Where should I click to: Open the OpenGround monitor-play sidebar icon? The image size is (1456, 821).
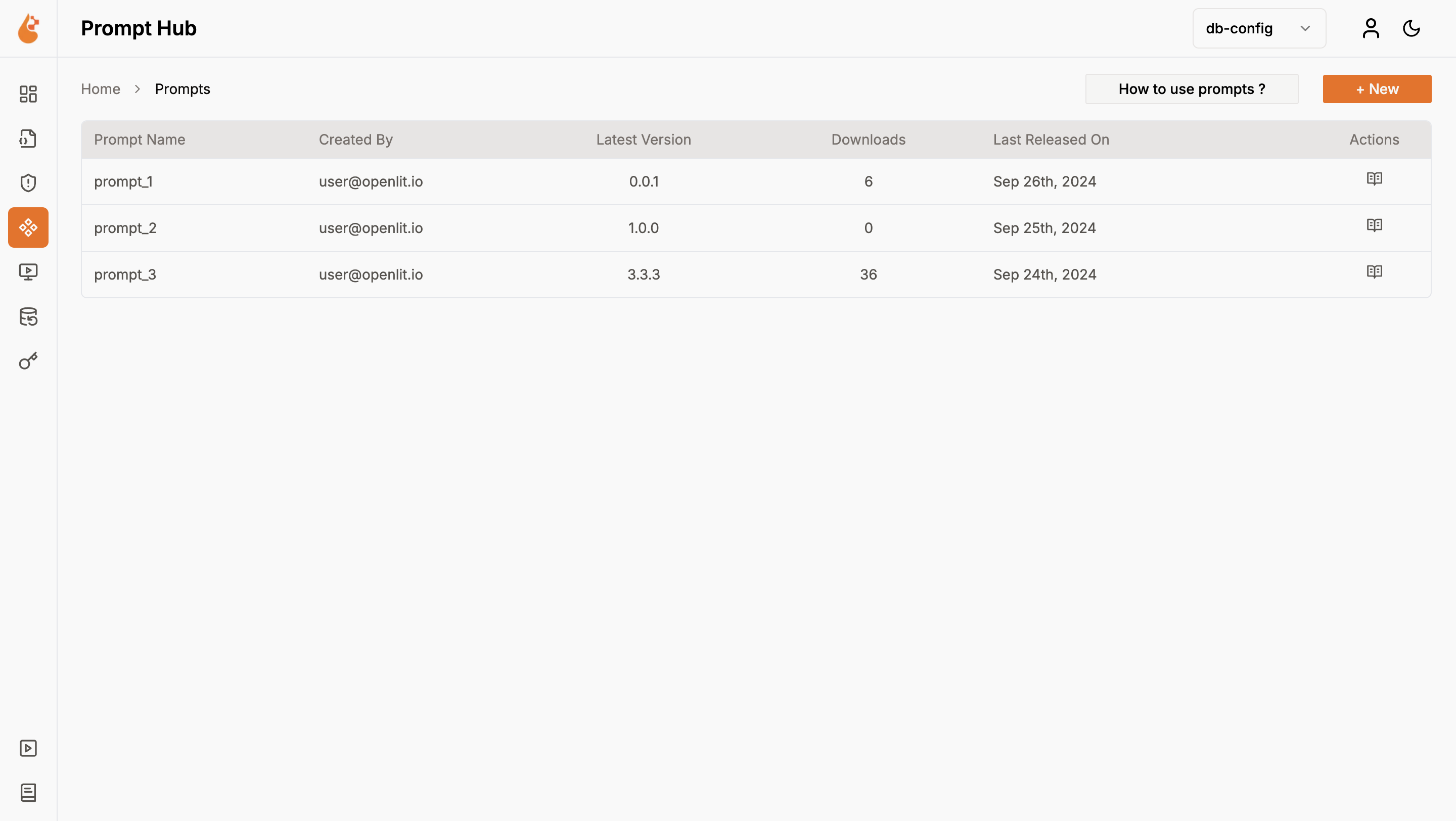(x=28, y=272)
